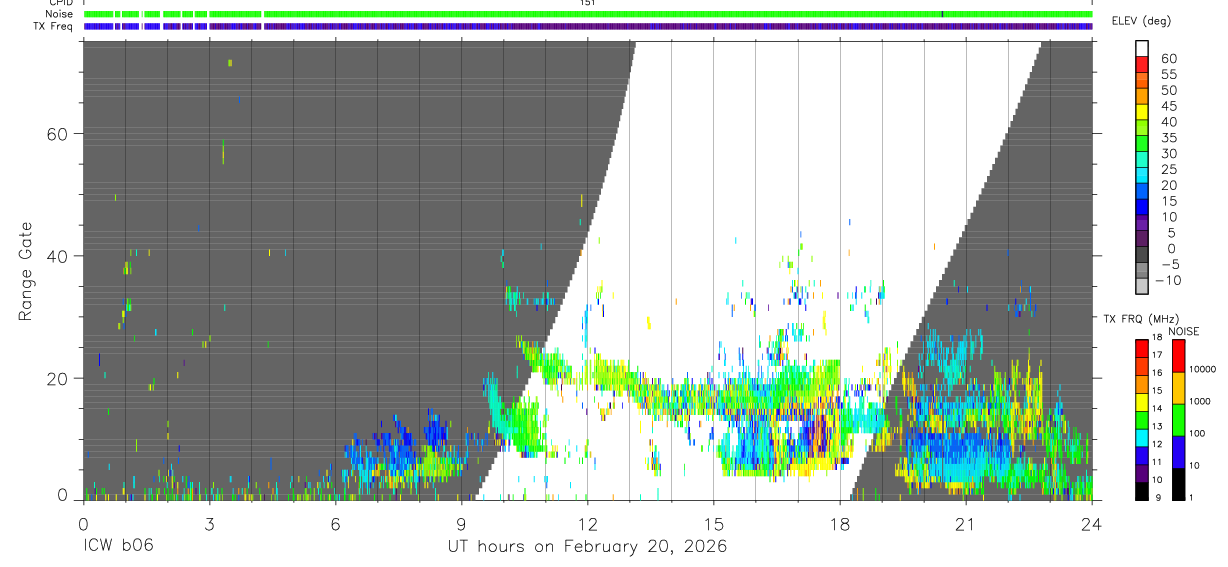This screenshot has width=1228, height=567.
Task: Select the green 100-1000 NOISE segment
Action: (x=1177, y=419)
